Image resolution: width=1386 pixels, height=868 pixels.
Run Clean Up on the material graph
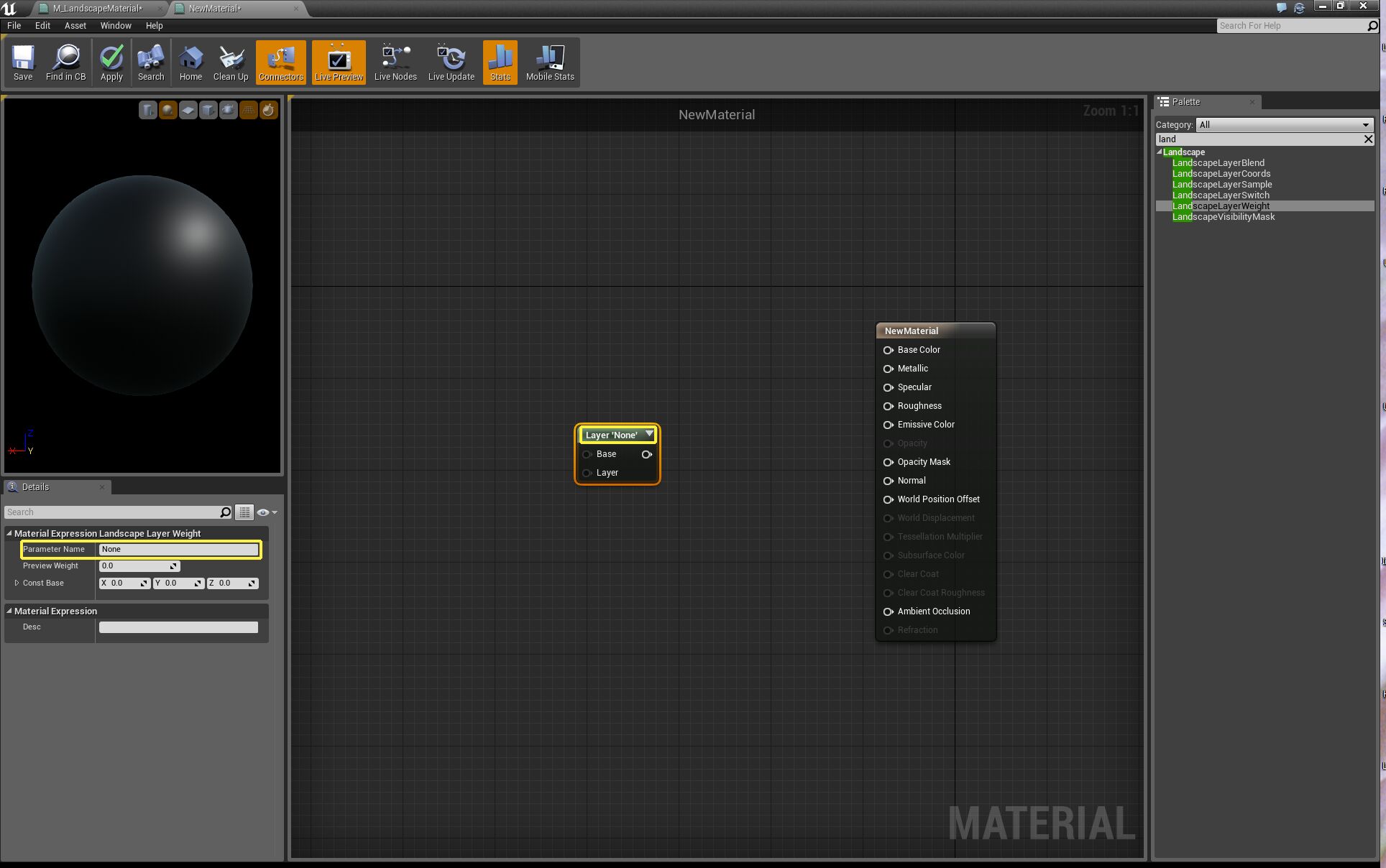click(x=230, y=63)
